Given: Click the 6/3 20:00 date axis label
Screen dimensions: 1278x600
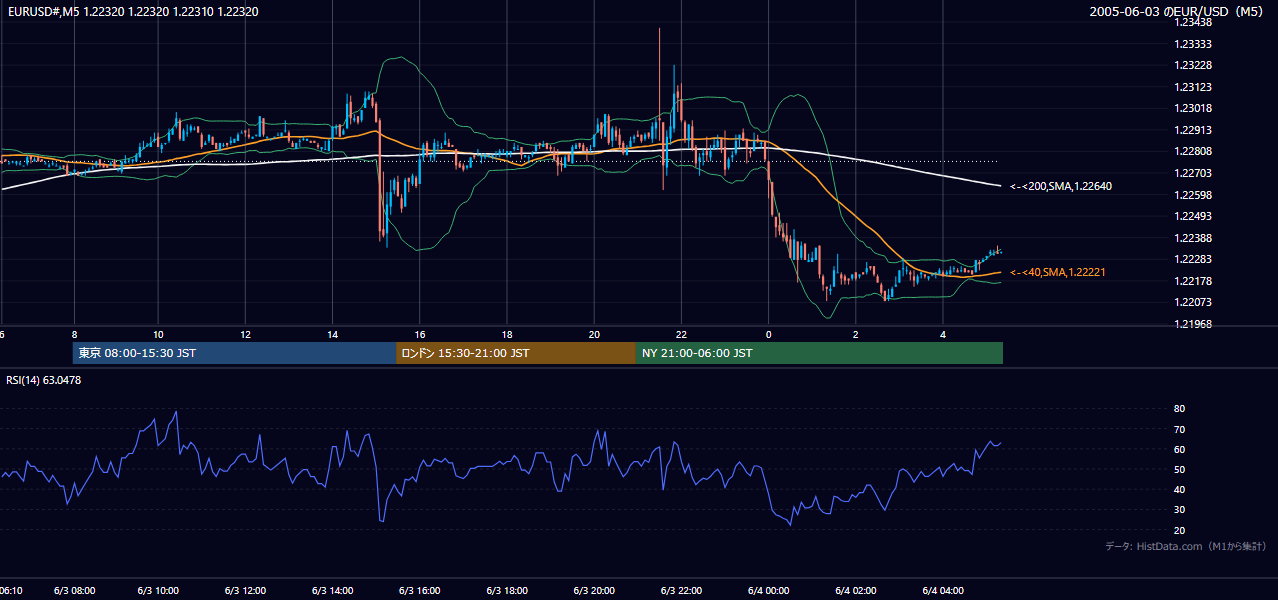Looking at the screenshot, I should [594, 591].
